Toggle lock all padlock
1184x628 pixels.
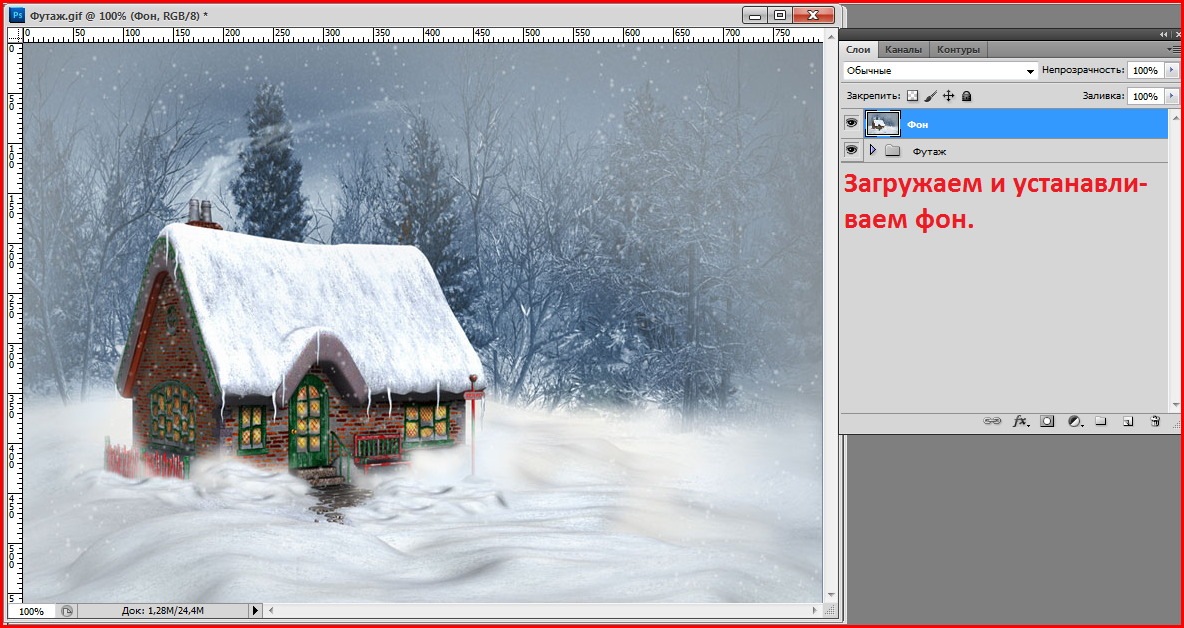click(x=966, y=96)
